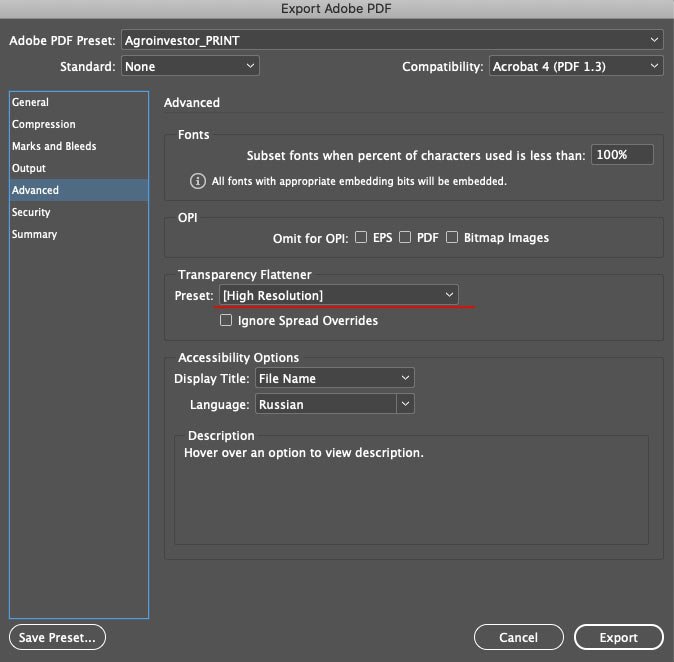Click the subset fonts percent field

click(622, 155)
